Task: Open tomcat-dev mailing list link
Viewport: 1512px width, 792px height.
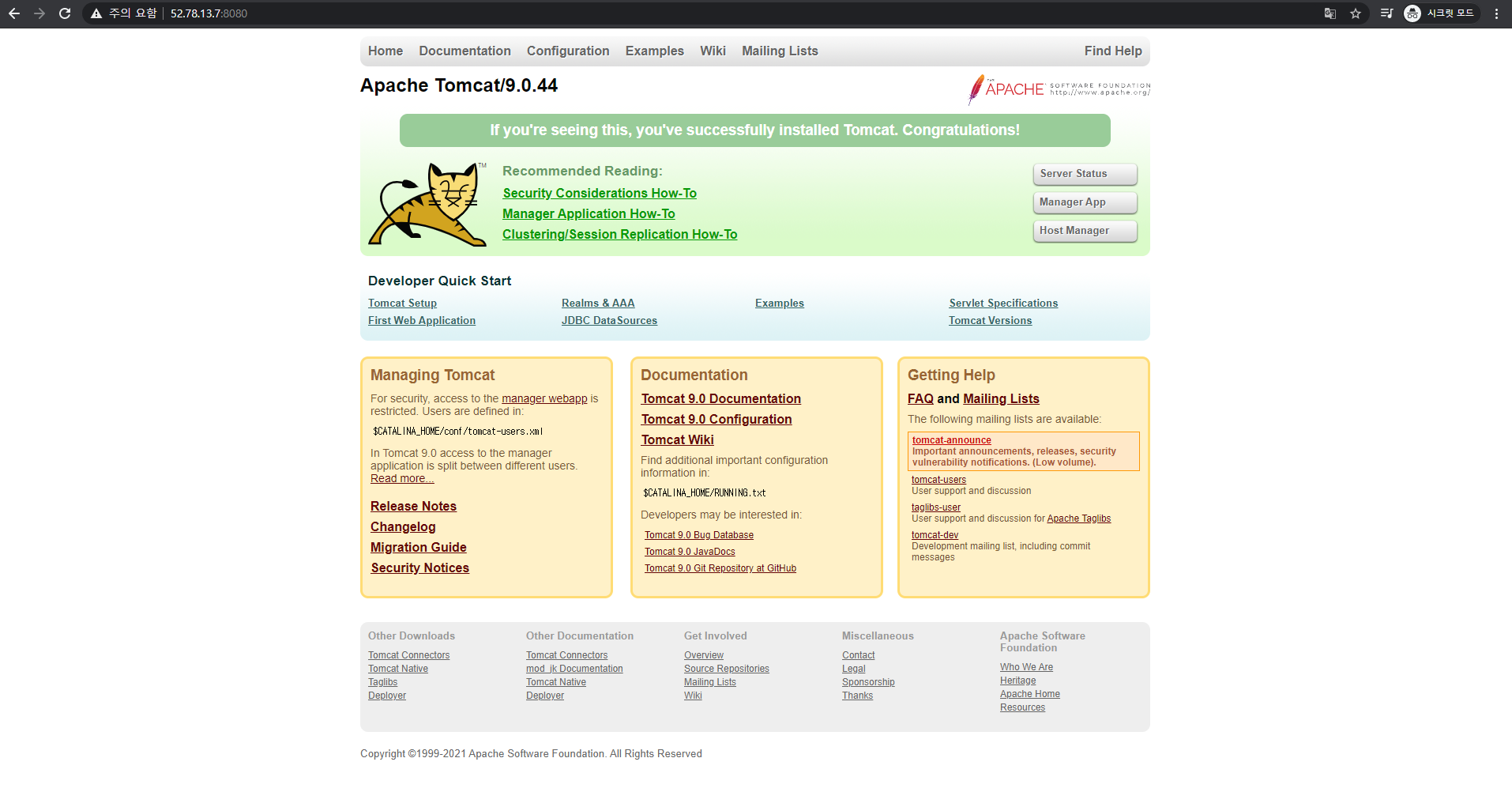Action: (935, 535)
